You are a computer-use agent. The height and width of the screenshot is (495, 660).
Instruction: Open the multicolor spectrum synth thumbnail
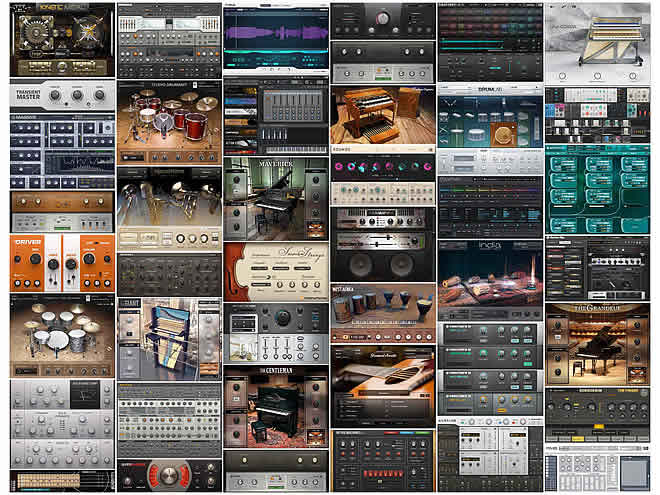(x=490, y=208)
